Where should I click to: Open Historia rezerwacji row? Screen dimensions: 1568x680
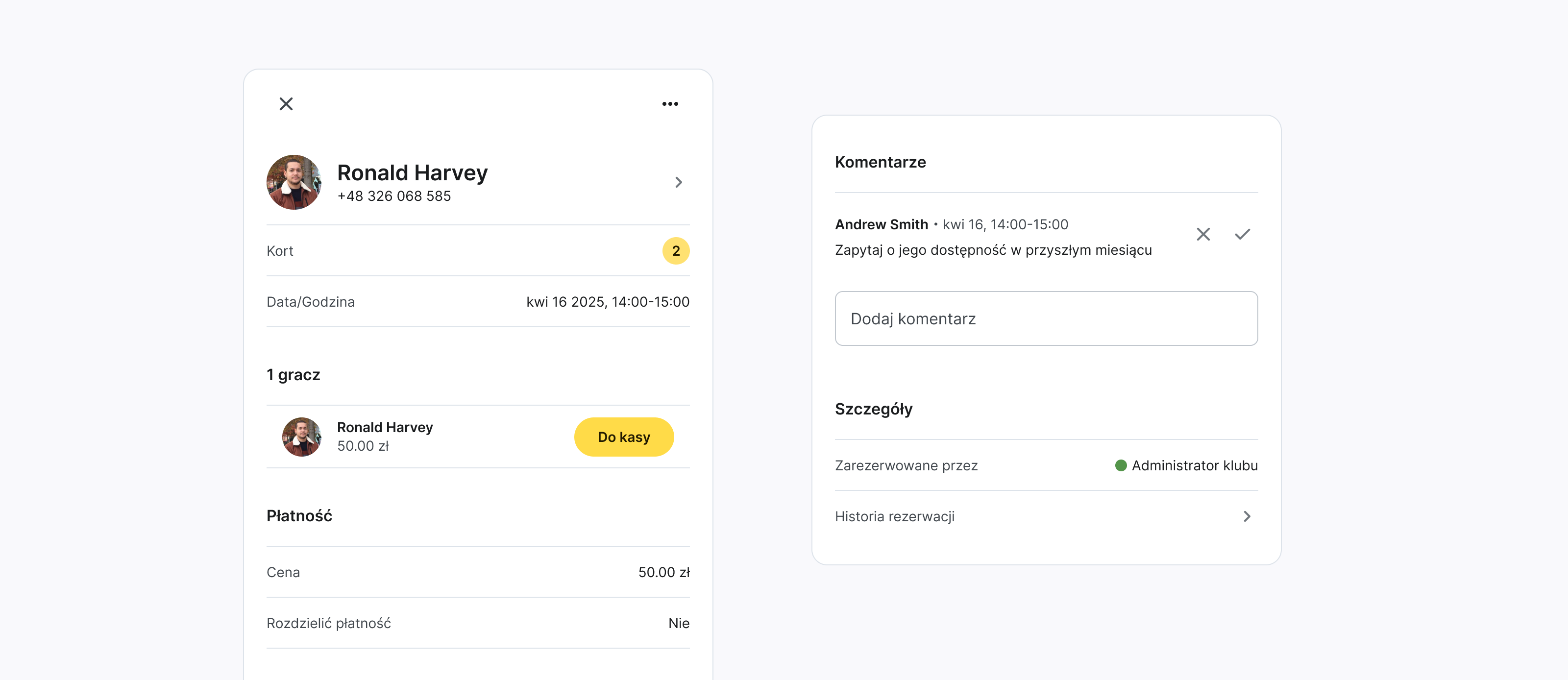895,516
